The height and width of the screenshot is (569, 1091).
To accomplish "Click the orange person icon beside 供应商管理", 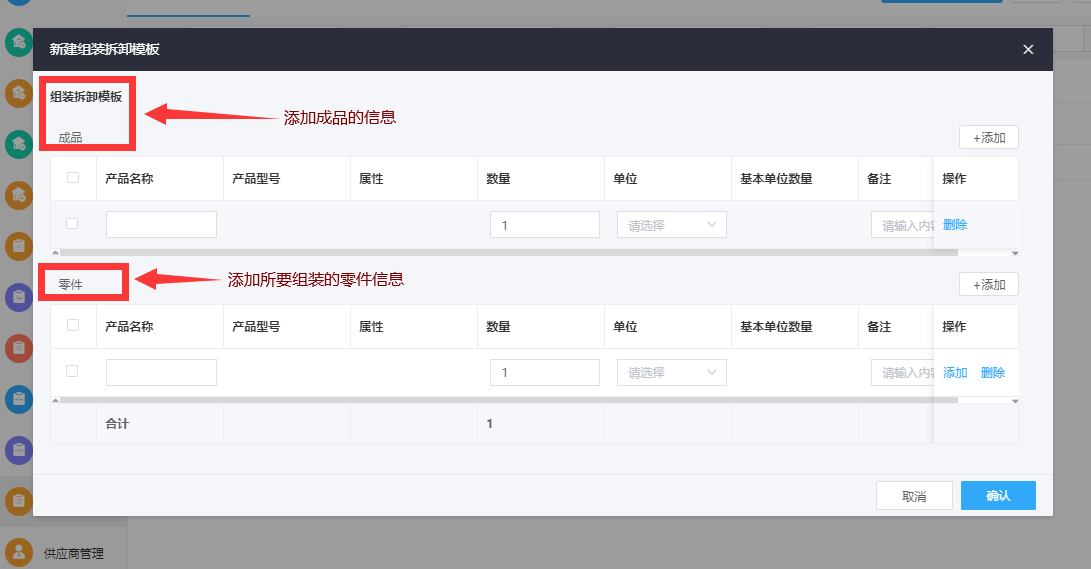I will (x=19, y=552).
